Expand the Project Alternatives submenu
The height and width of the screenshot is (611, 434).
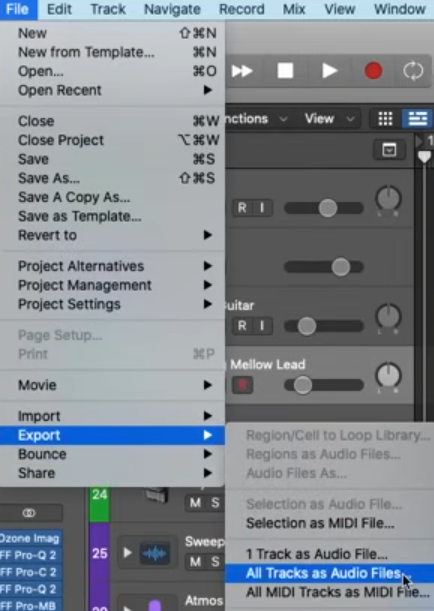[x=112, y=266]
